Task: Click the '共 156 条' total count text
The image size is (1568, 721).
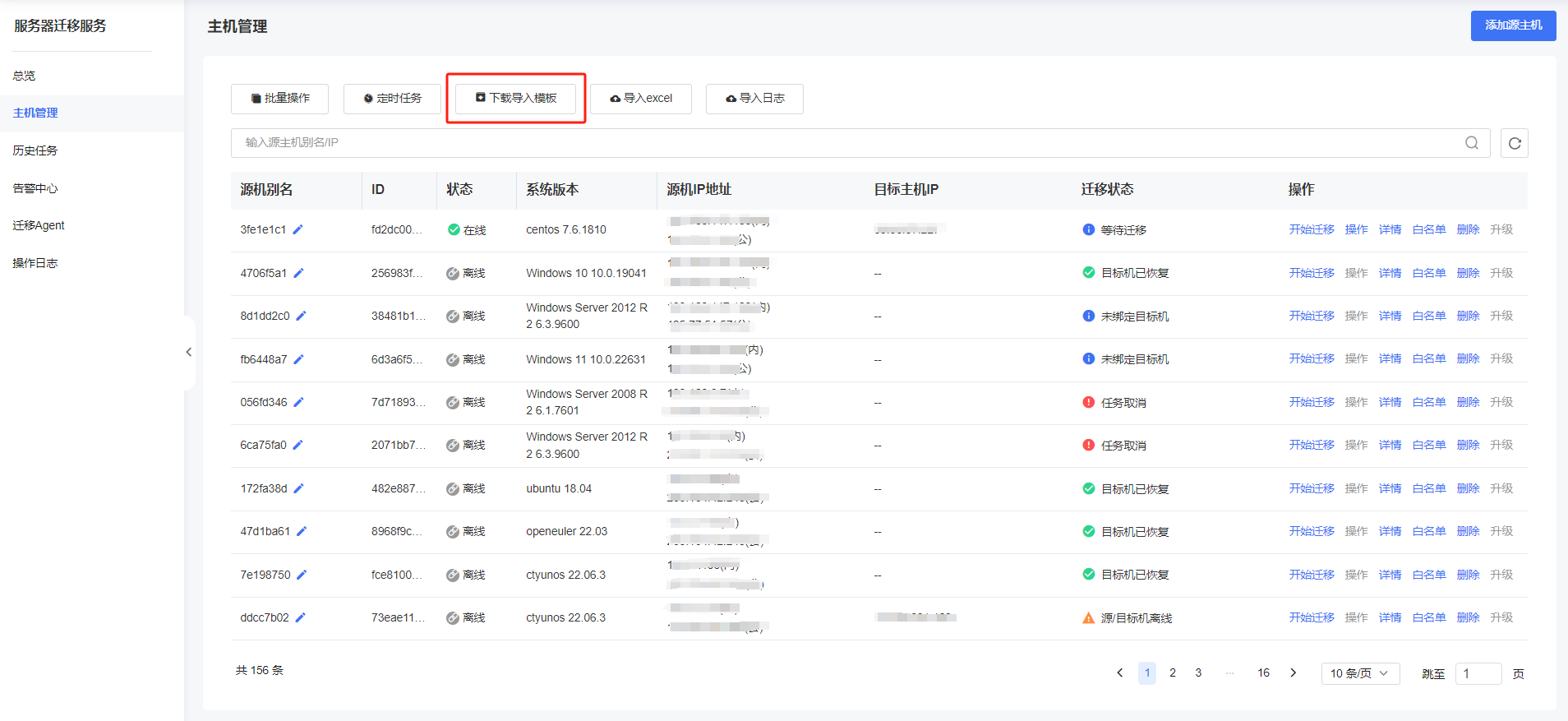Action: tap(260, 670)
